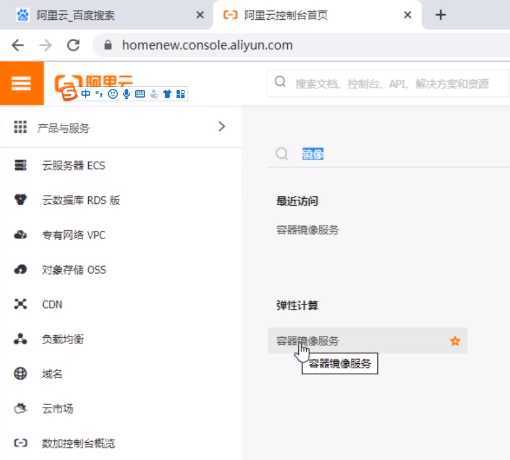The height and width of the screenshot is (460, 510).
Task: Open the orange hamburger menu
Action: coord(22,83)
